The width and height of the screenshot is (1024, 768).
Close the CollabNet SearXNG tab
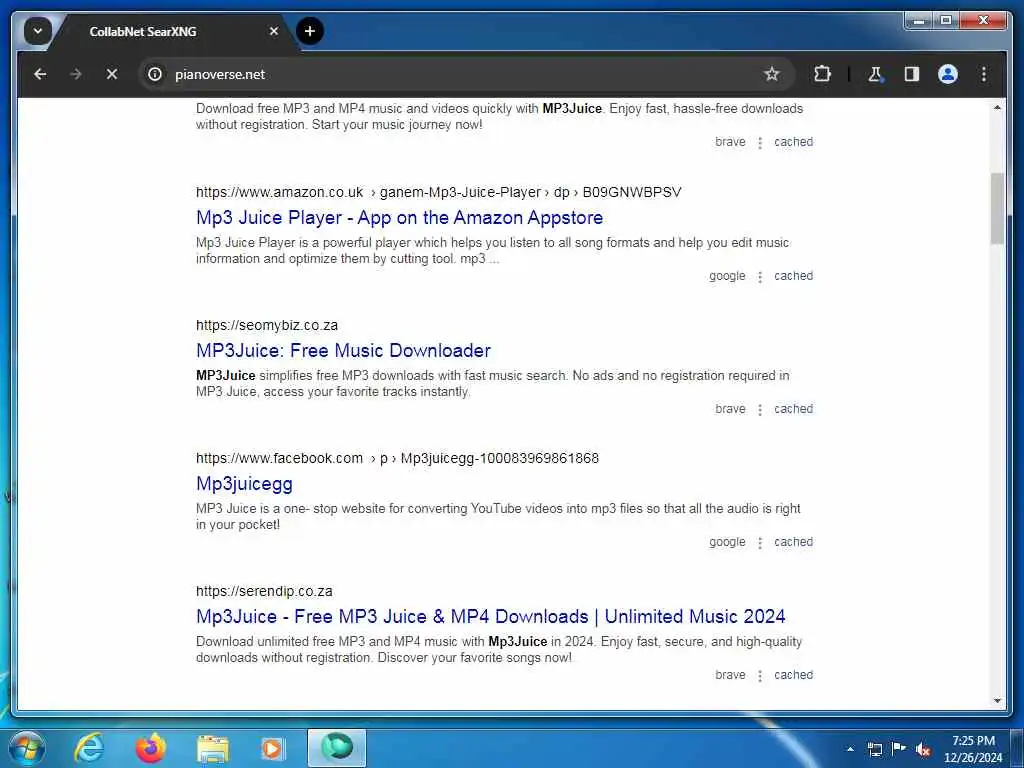pos(274,31)
